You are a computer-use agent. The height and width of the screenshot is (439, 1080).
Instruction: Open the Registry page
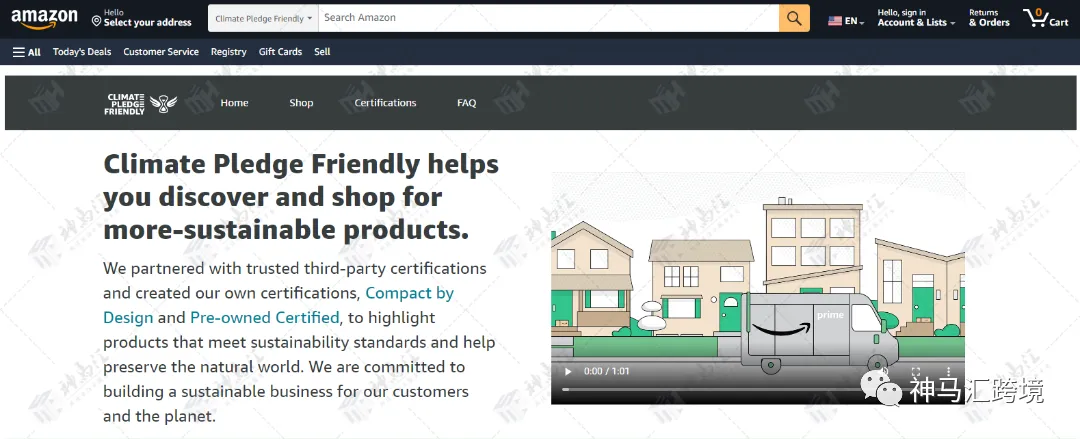click(229, 52)
